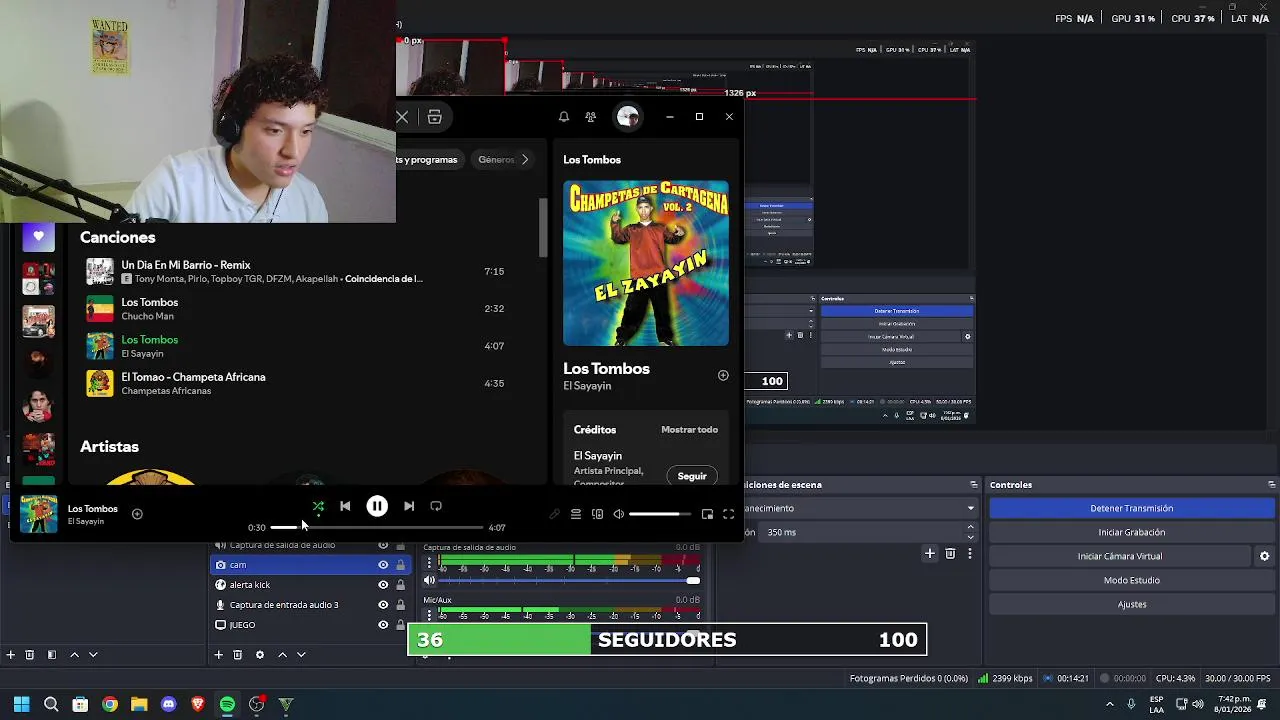
Task: Adjust the Spotify volume slider
Action: coord(659,514)
